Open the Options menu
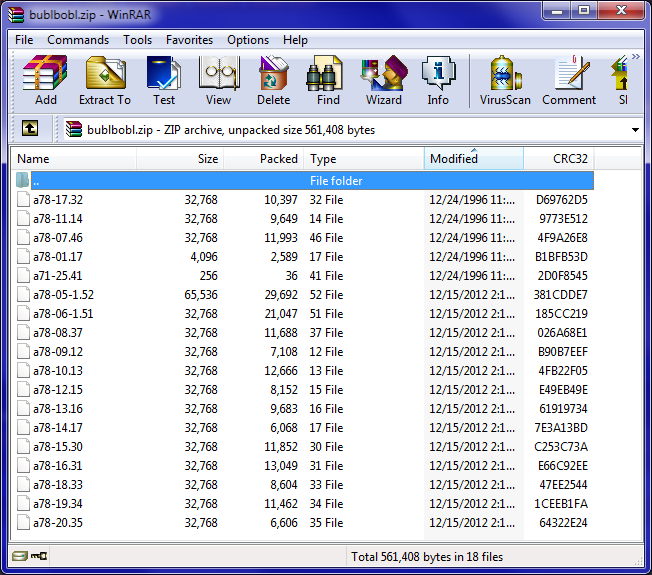This screenshot has height=575, width=652. click(248, 40)
